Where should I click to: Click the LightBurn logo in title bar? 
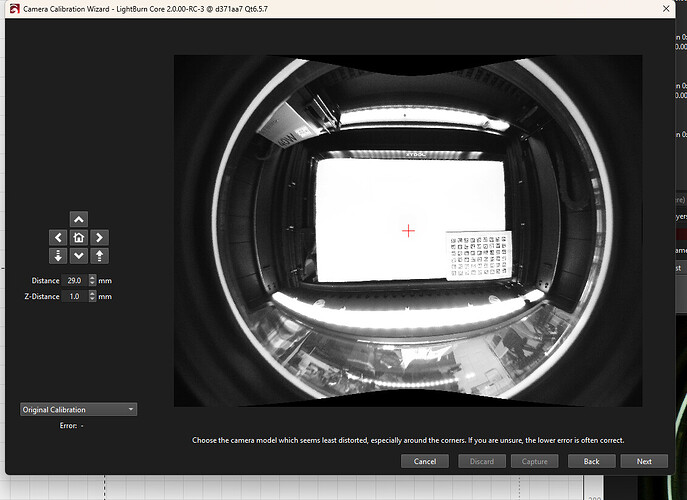[12, 9]
